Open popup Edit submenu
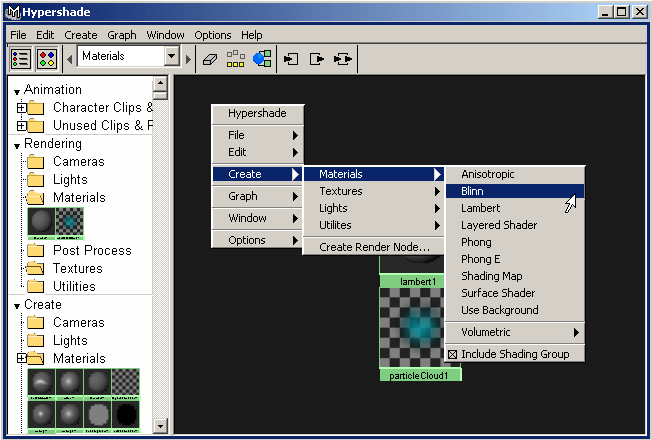The height and width of the screenshot is (440, 652). [258, 152]
